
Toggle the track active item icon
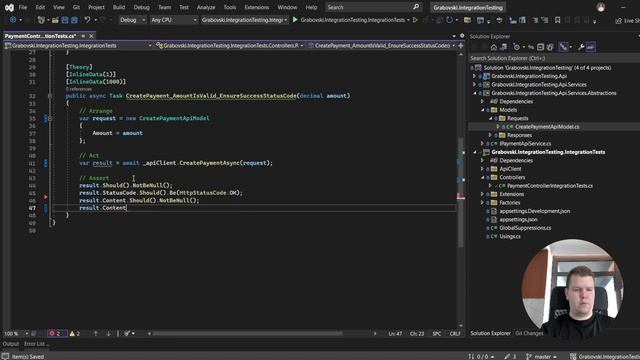coord(564,47)
